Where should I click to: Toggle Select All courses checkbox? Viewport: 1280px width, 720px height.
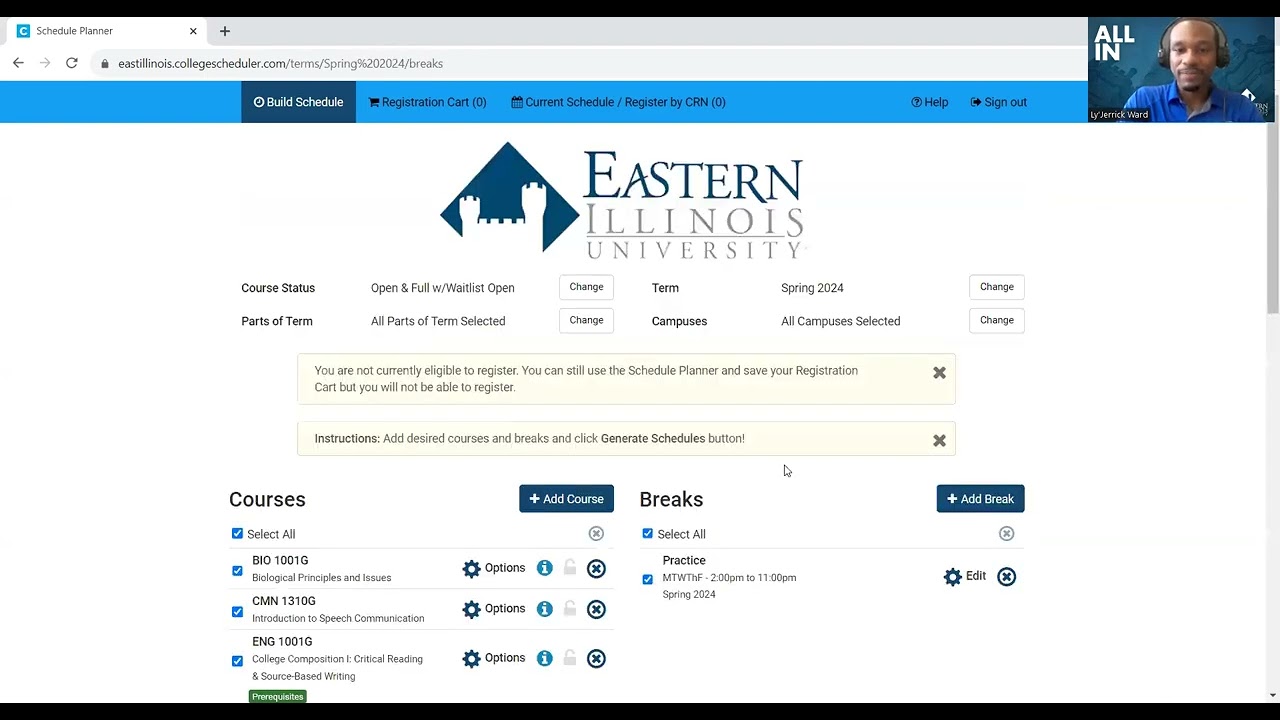pyautogui.click(x=237, y=534)
